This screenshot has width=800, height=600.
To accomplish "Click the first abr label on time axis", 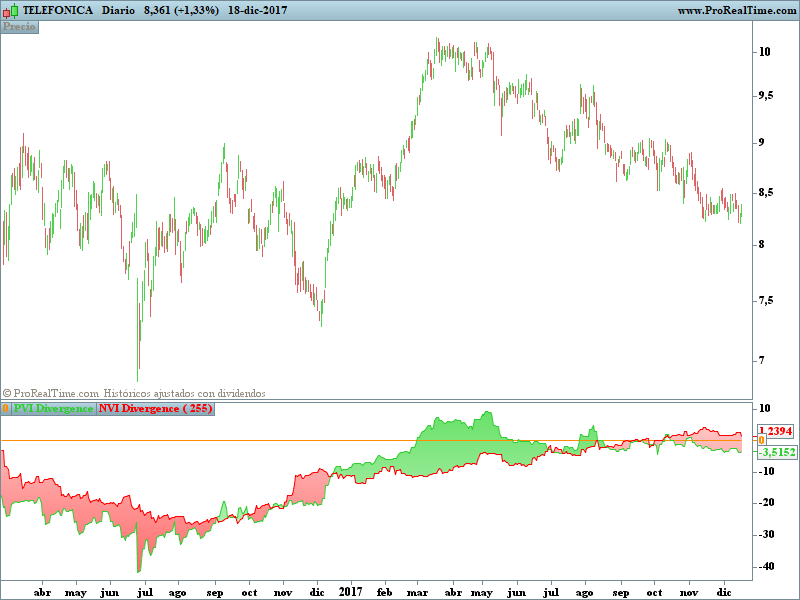I will (42, 592).
